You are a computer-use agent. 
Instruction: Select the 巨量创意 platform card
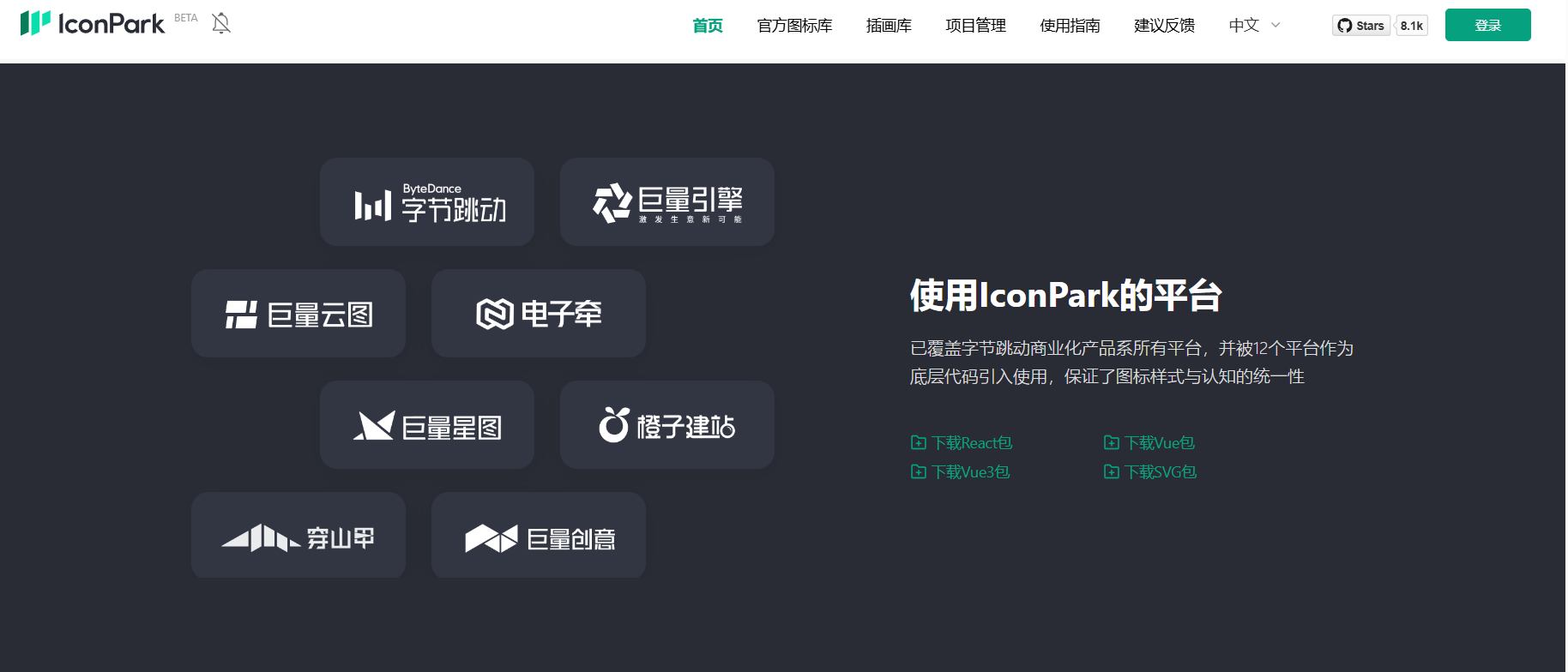click(x=539, y=535)
